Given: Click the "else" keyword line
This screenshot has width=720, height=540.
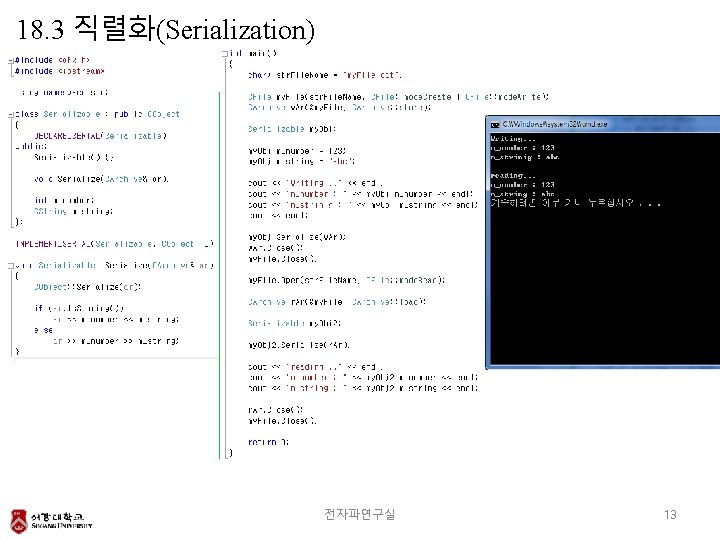Looking at the screenshot, I should tap(43, 330).
